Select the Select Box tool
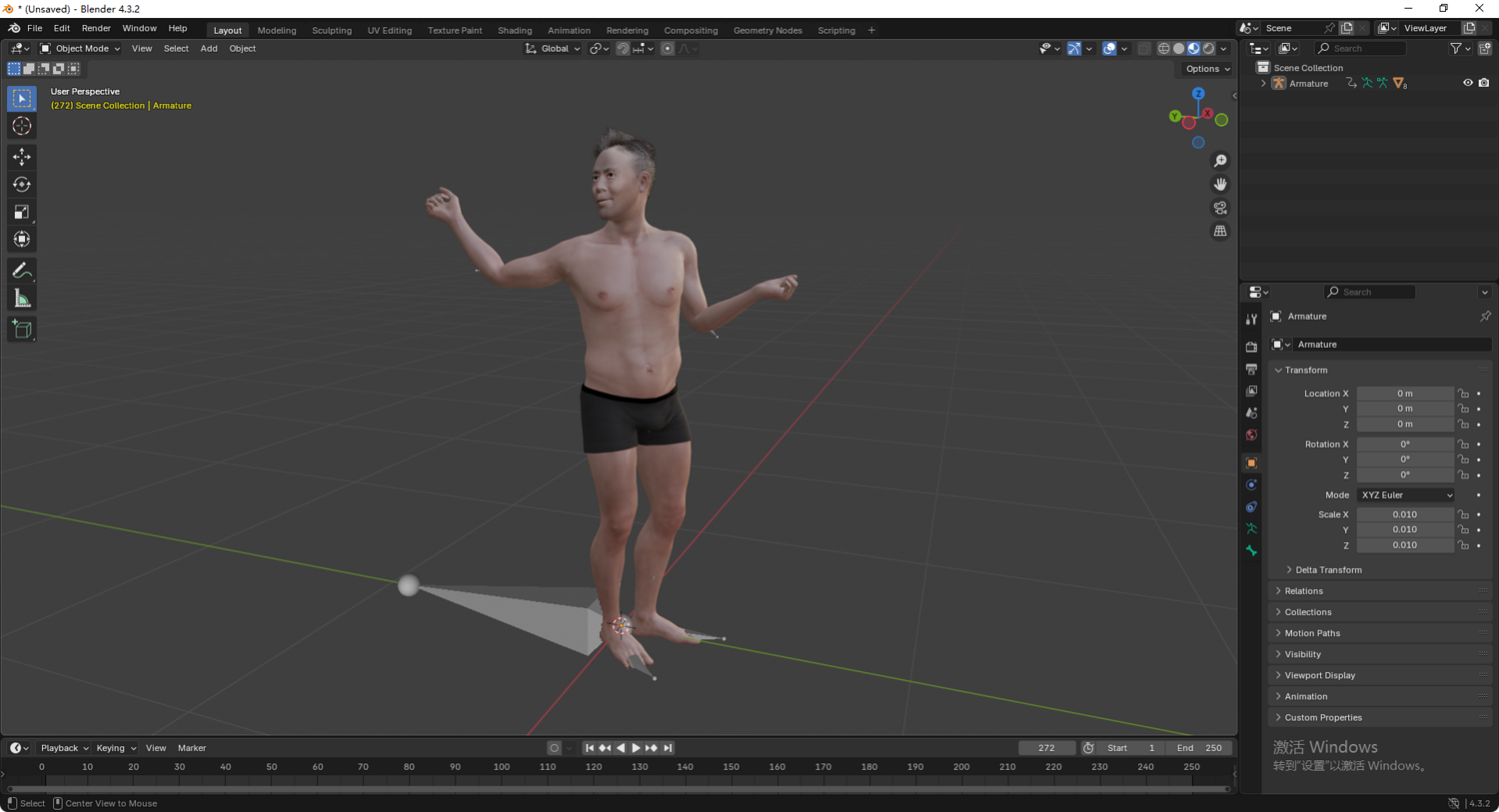The width and height of the screenshot is (1499, 812). click(x=21, y=98)
